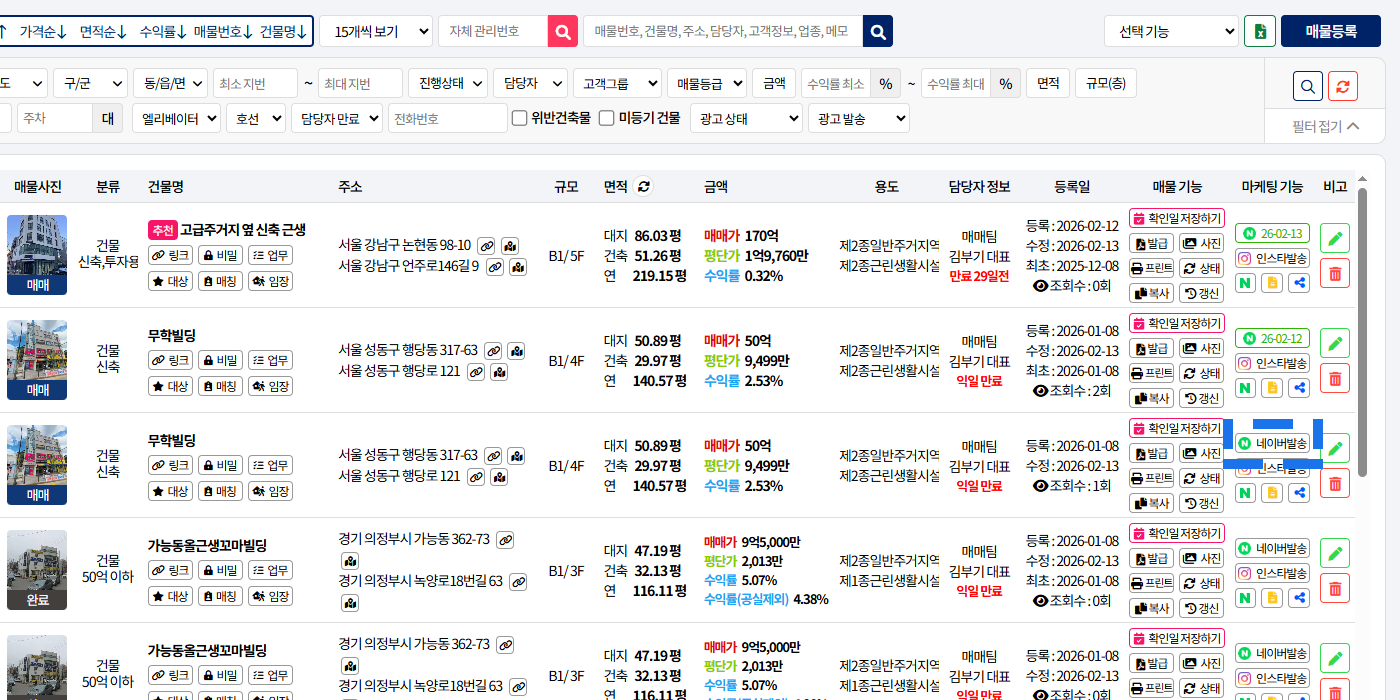Enable the 위반건축물 checkbox
The image size is (1400, 700).
click(520, 118)
